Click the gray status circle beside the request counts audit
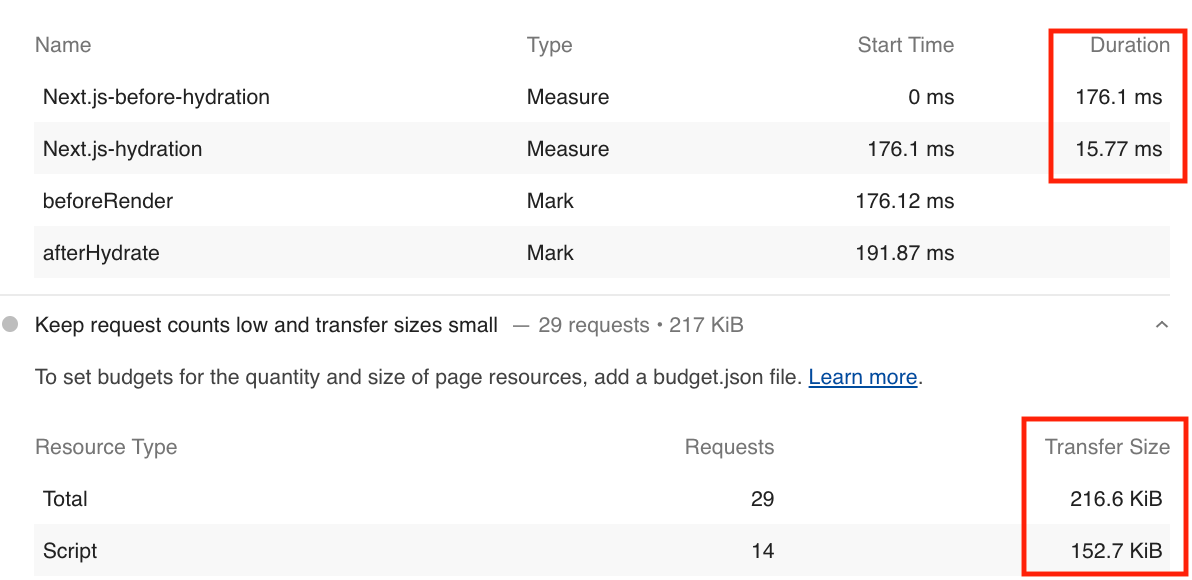Viewport: 1192px width, 580px height. pos(11,325)
